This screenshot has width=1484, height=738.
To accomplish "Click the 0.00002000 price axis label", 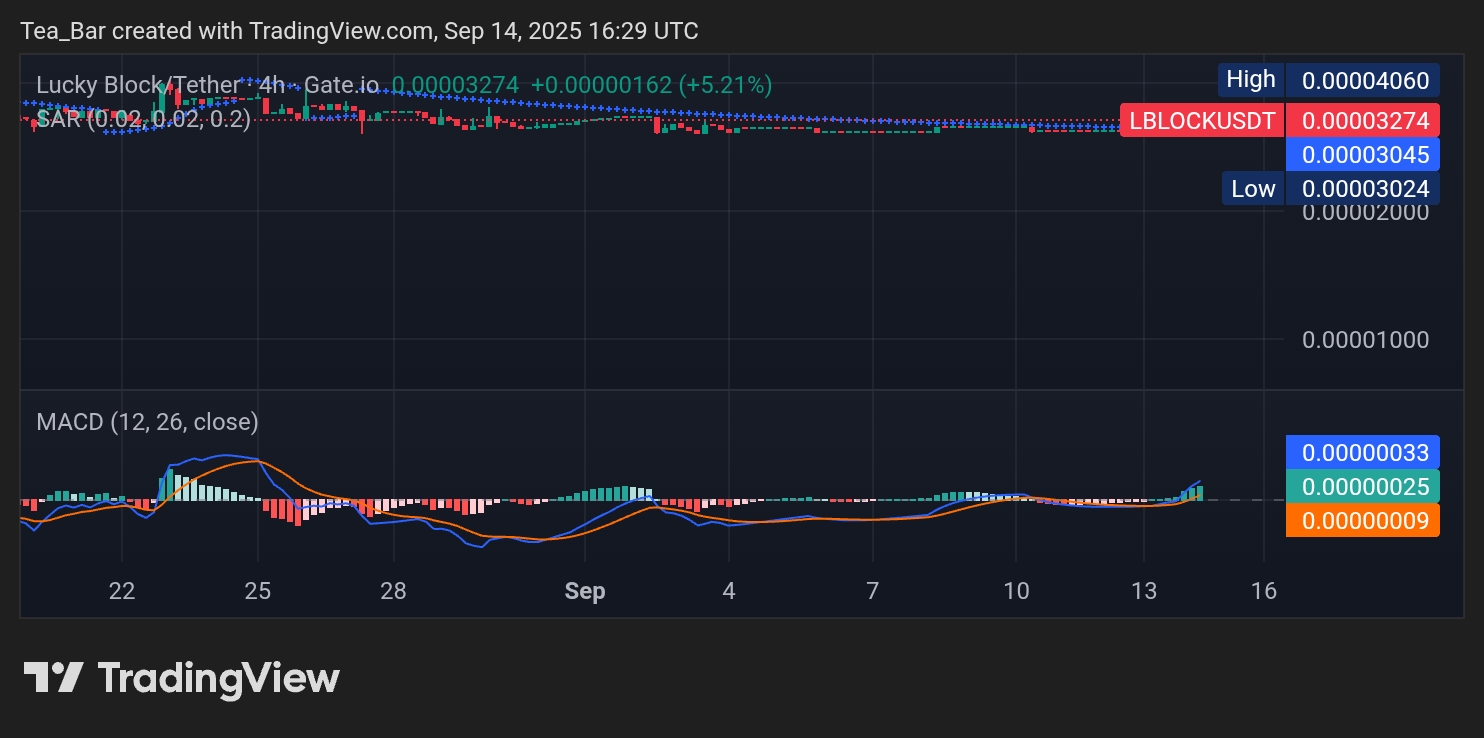I will point(1365,212).
